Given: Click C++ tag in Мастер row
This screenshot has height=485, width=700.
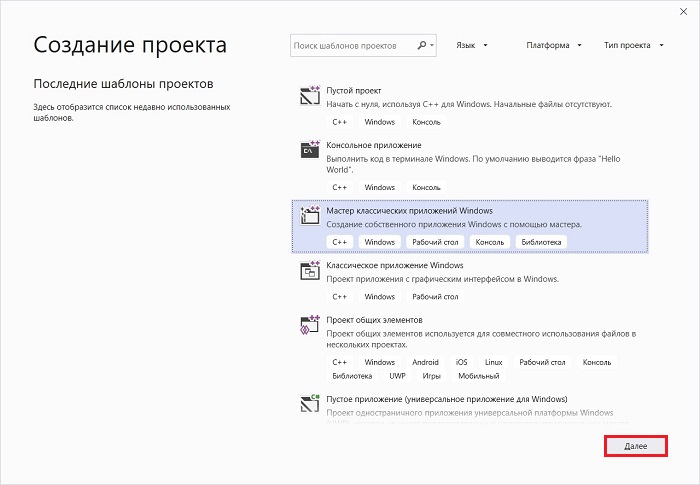Looking at the screenshot, I should 339,242.
